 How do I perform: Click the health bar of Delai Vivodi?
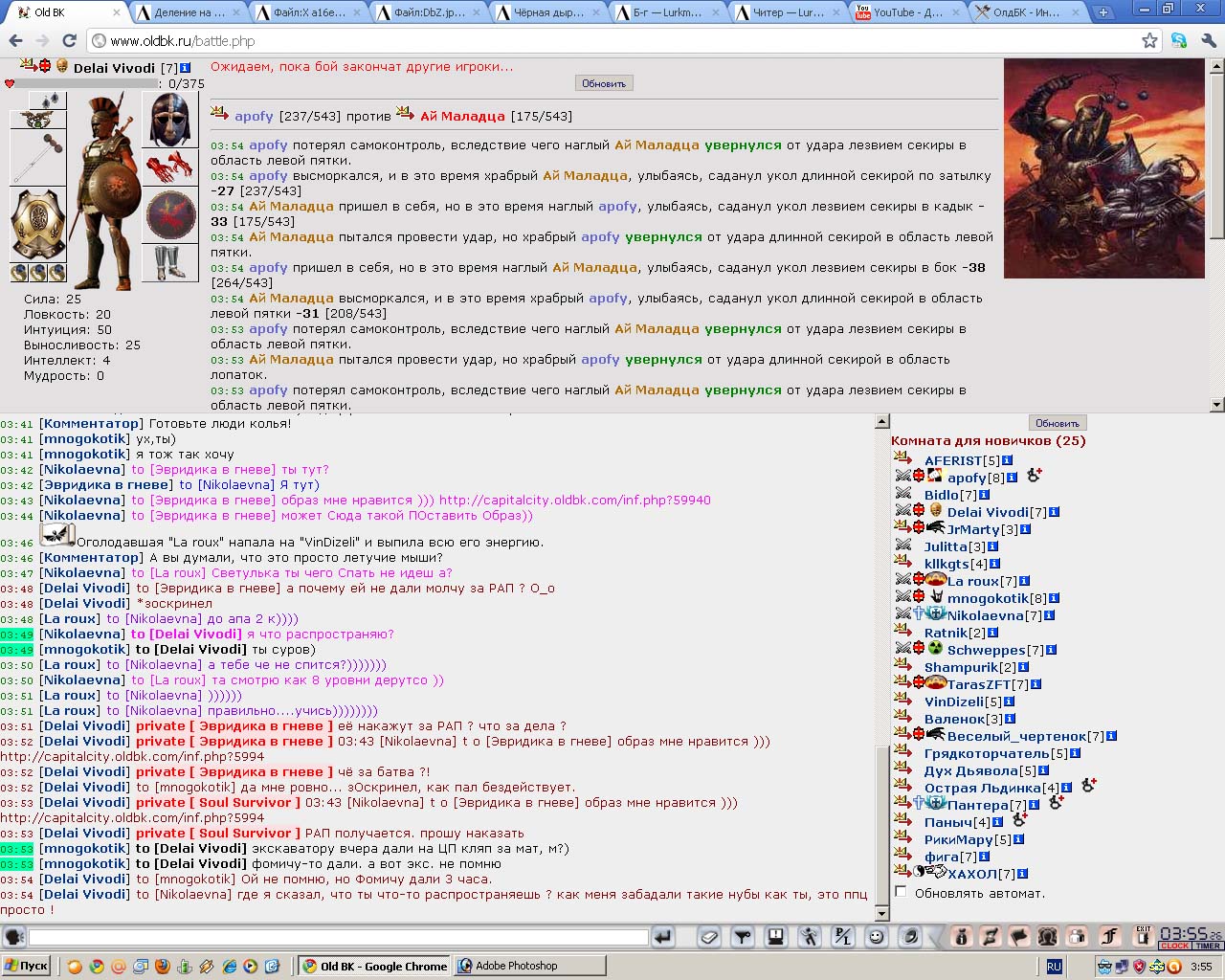(x=86, y=83)
